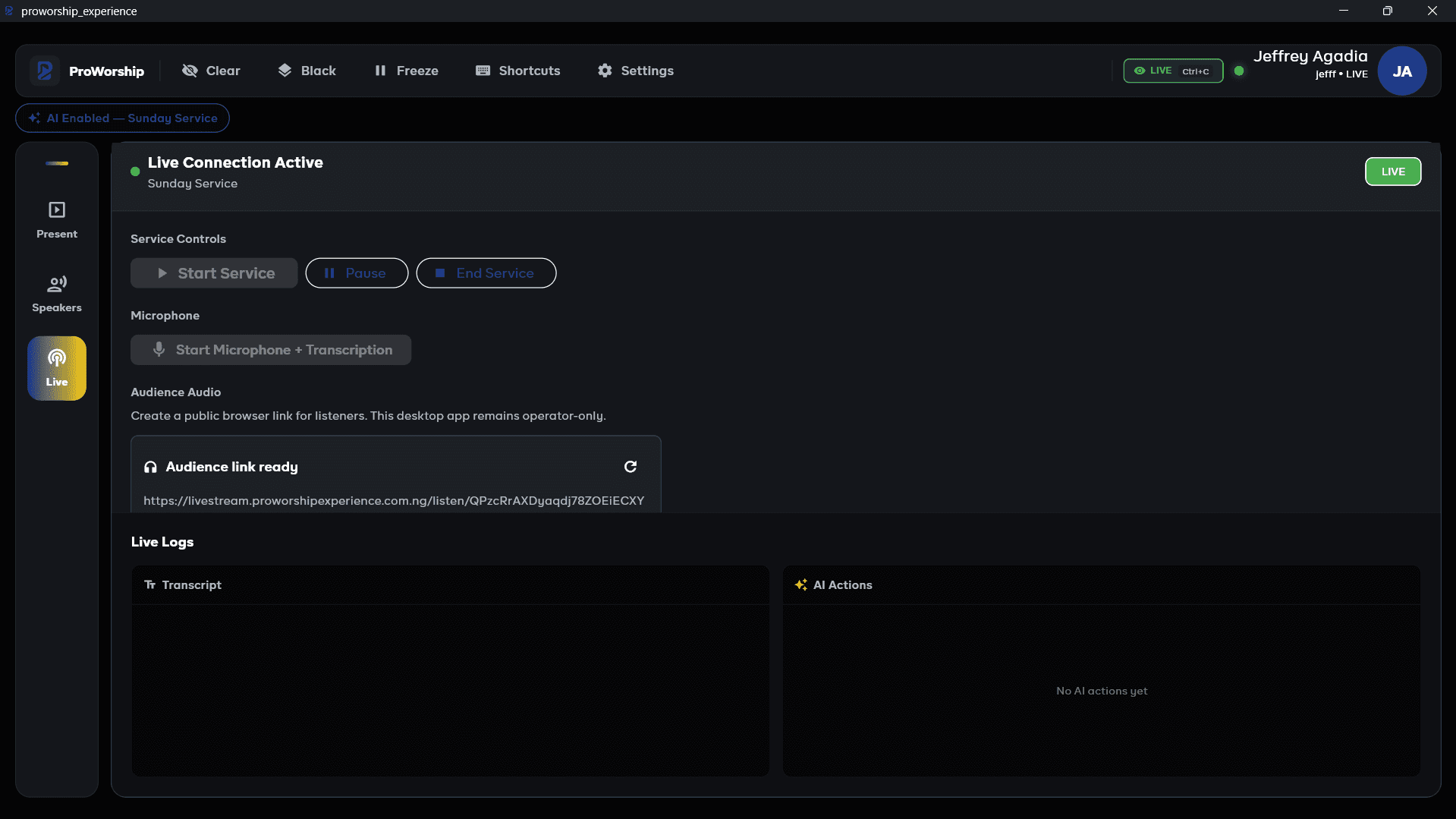Click the audience listen URL
The height and width of the screenshot is (819, 1456).
point(394,500)
